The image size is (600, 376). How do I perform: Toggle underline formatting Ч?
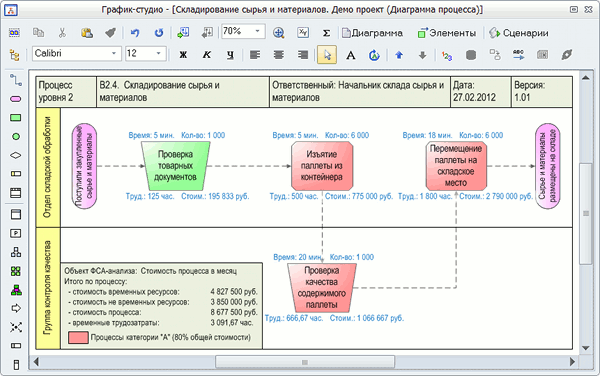point(230,55)
